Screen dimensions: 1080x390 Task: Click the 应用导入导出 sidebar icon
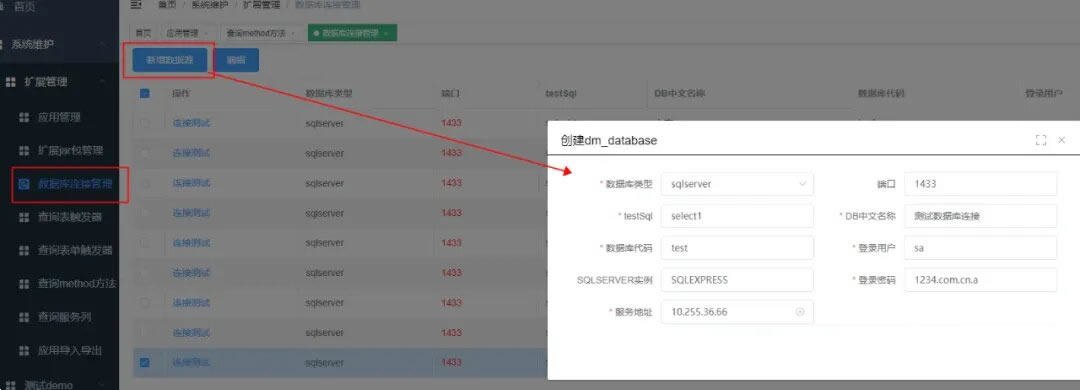(24, 350)
